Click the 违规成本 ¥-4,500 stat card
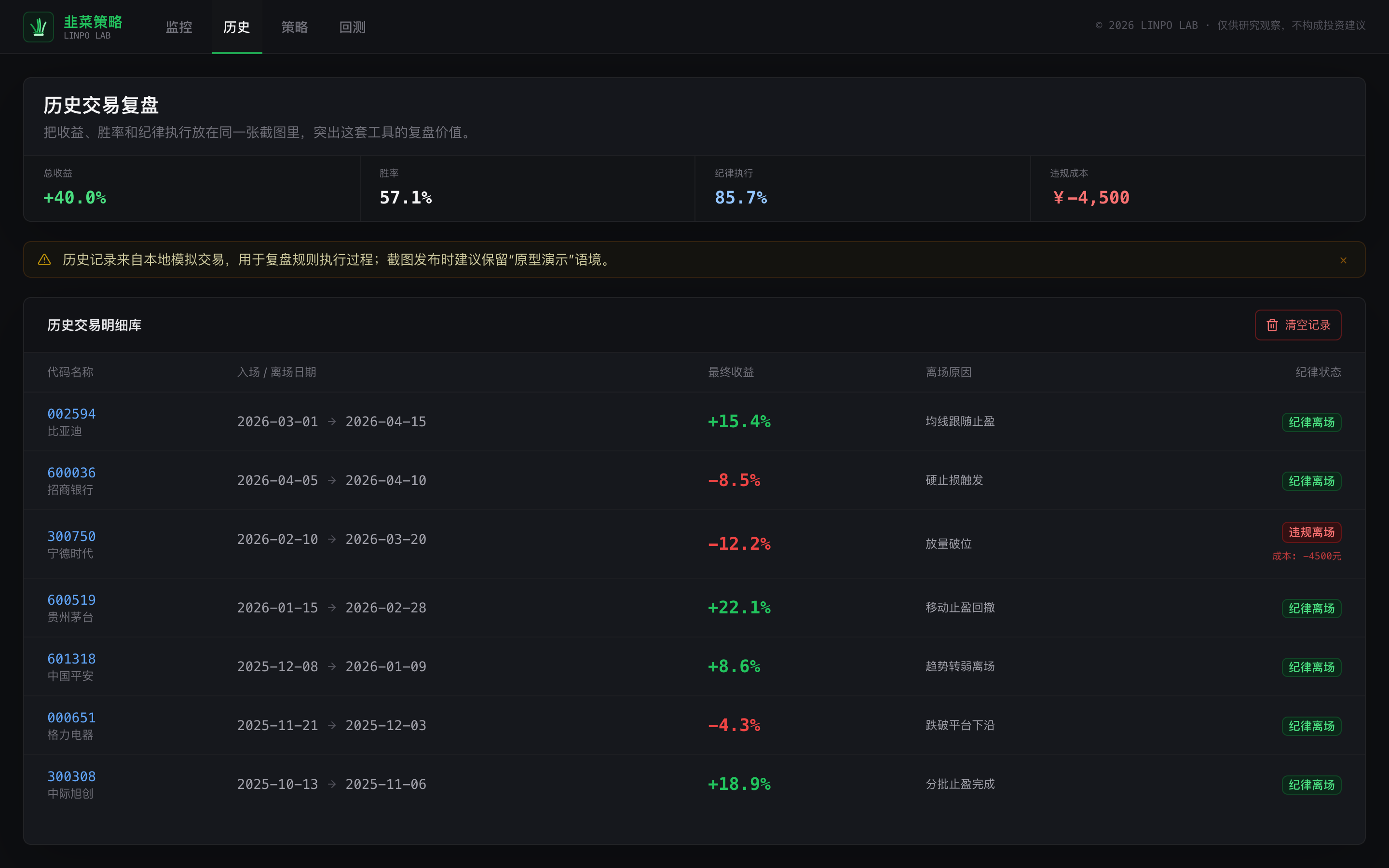Viewport: 1389px width, 868px height. [1198, 188]
